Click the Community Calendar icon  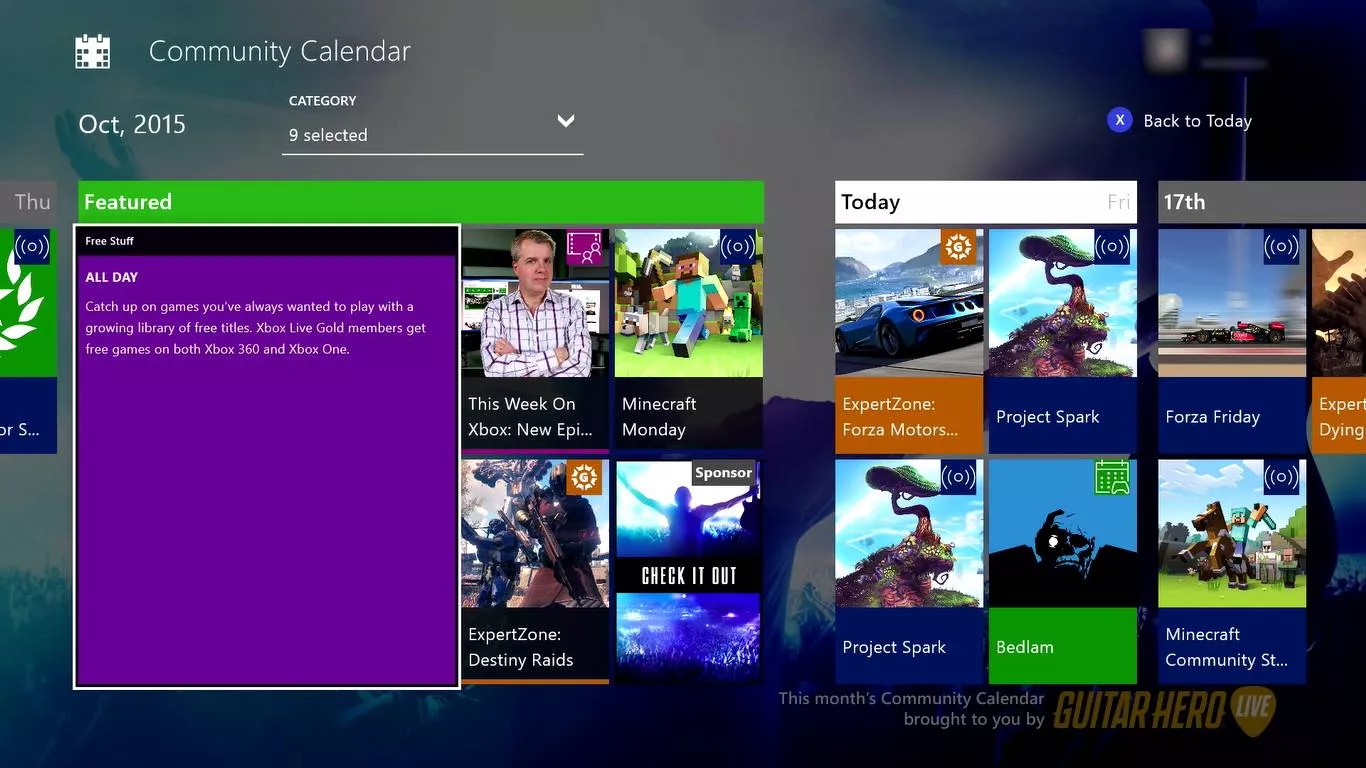pyautogui.click(x=93, y=51)
